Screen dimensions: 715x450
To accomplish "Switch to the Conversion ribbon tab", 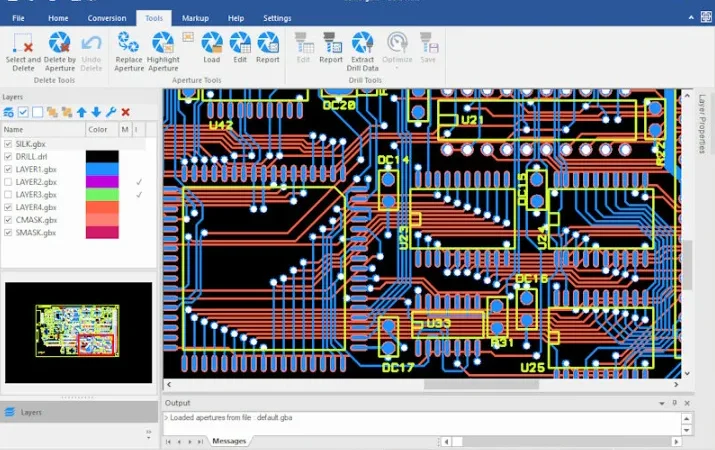I will 107,18.
